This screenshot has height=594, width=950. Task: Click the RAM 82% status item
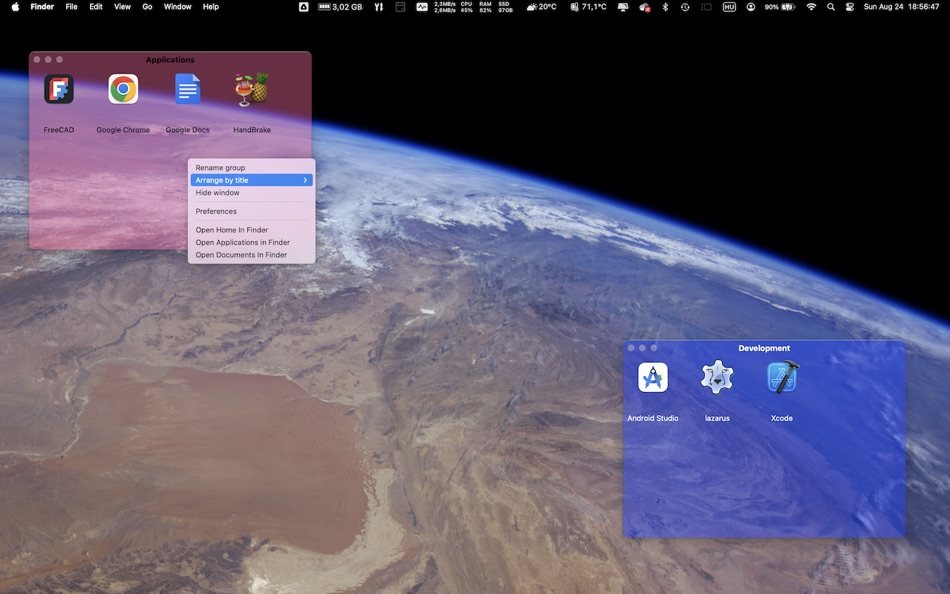click(x=485, y=7)
